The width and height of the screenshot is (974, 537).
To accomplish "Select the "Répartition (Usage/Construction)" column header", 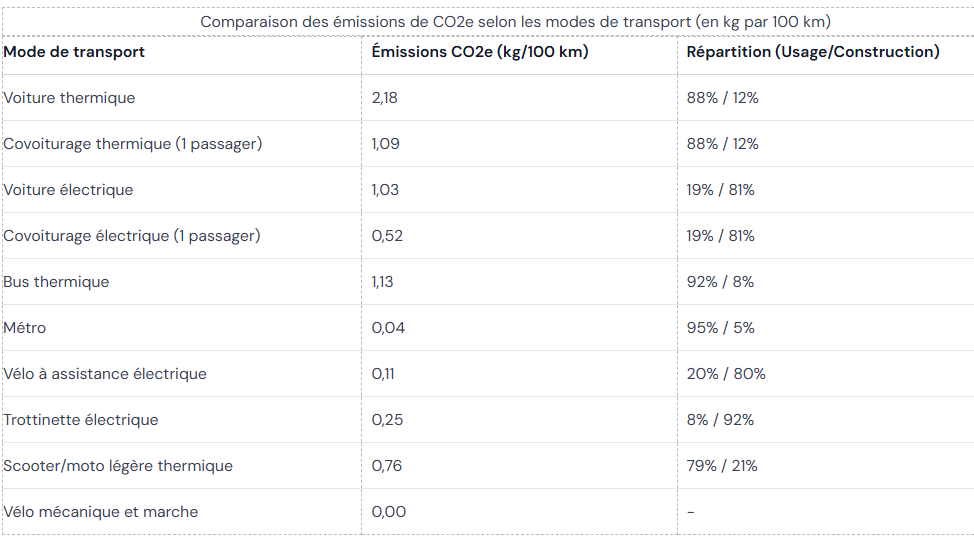I will [813, 52].
